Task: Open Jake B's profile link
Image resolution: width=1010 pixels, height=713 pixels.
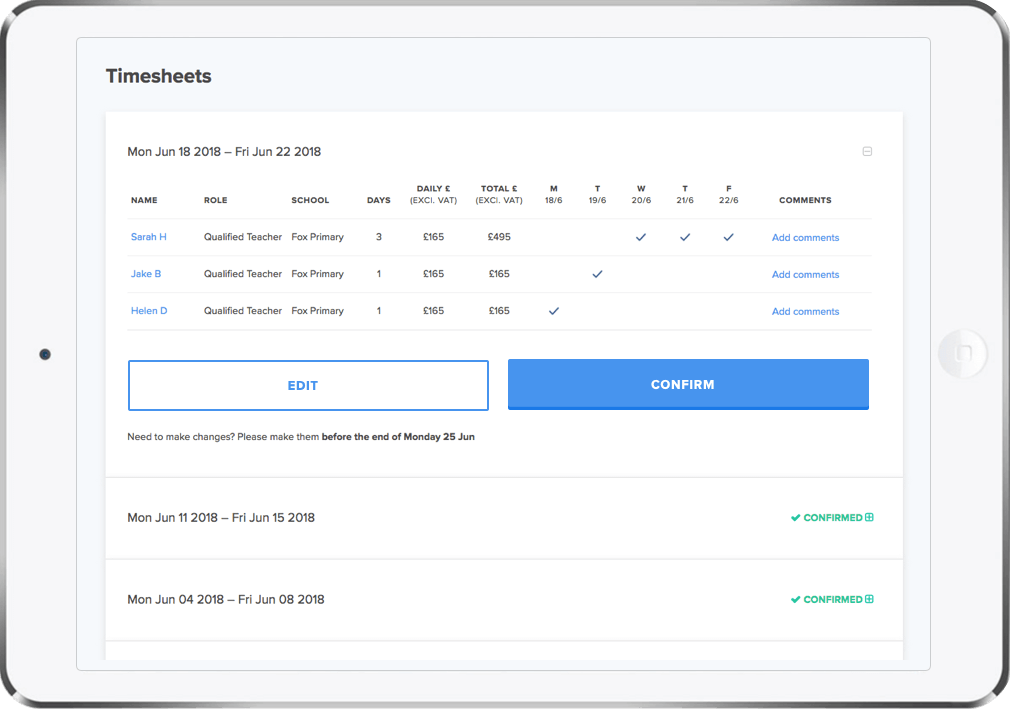Action: pyautogui.click(x=146, y=274)
